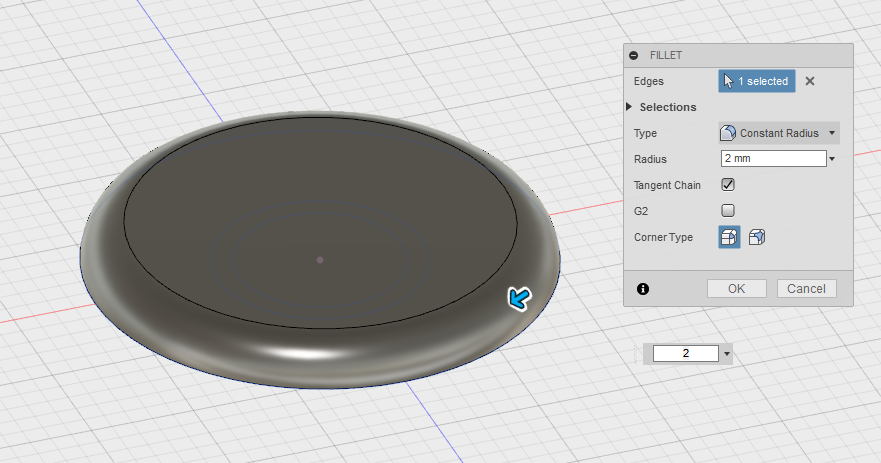The image size is (881, 463).
Task: Click the FILLET dialog title
Action: coord(666,55)
